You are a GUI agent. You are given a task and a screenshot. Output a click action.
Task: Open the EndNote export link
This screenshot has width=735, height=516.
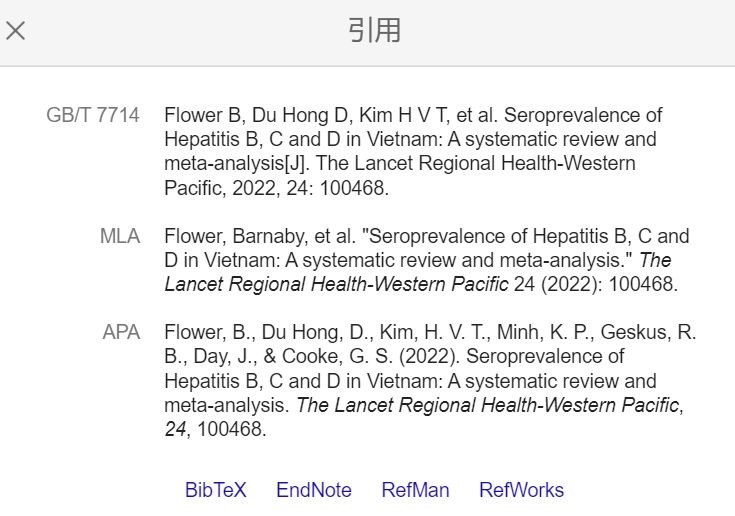pos(314,490)
